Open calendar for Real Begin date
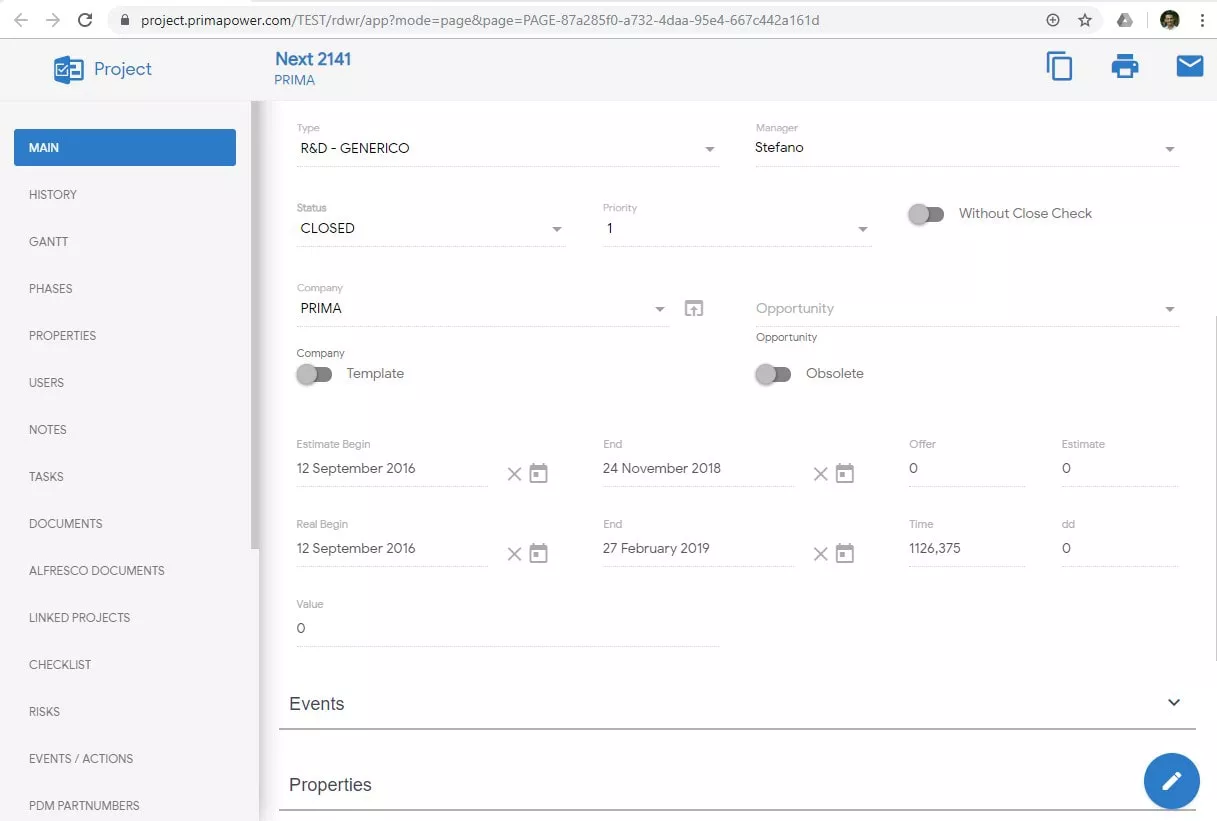The width and height of the screenshot is (1217, 821). point(538,553)
